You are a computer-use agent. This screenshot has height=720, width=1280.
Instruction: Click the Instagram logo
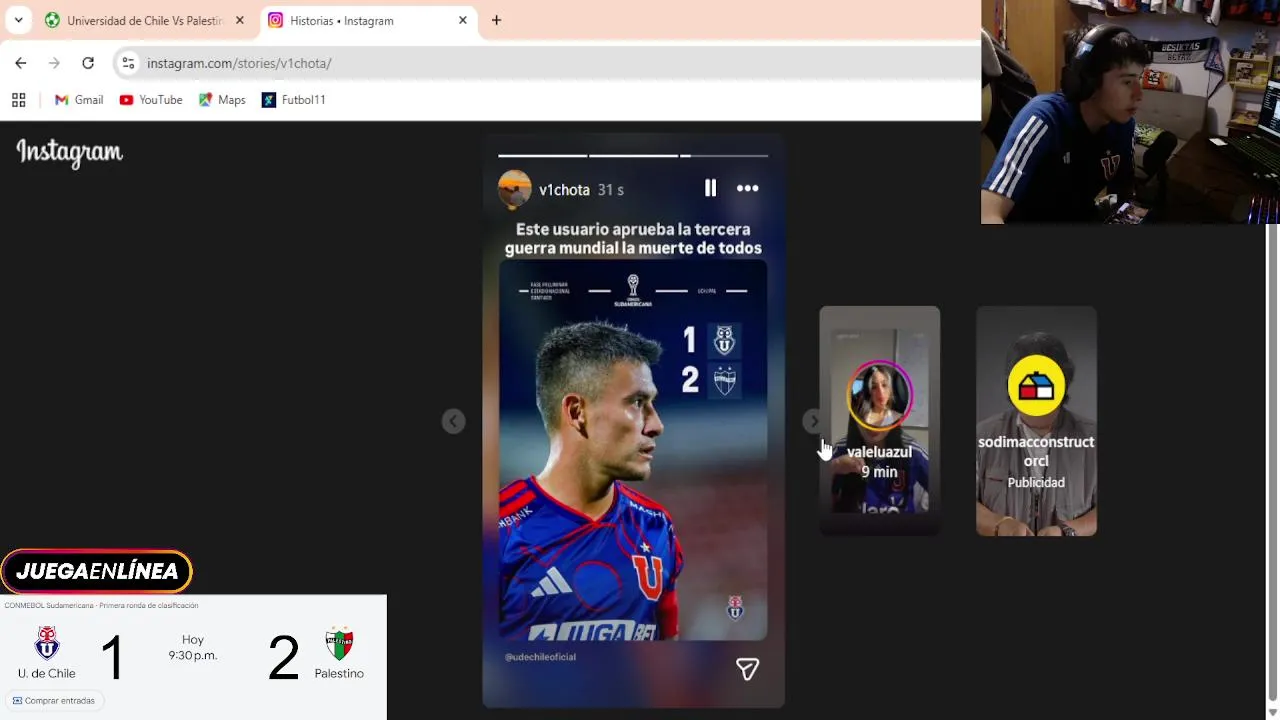click(69, 153)
